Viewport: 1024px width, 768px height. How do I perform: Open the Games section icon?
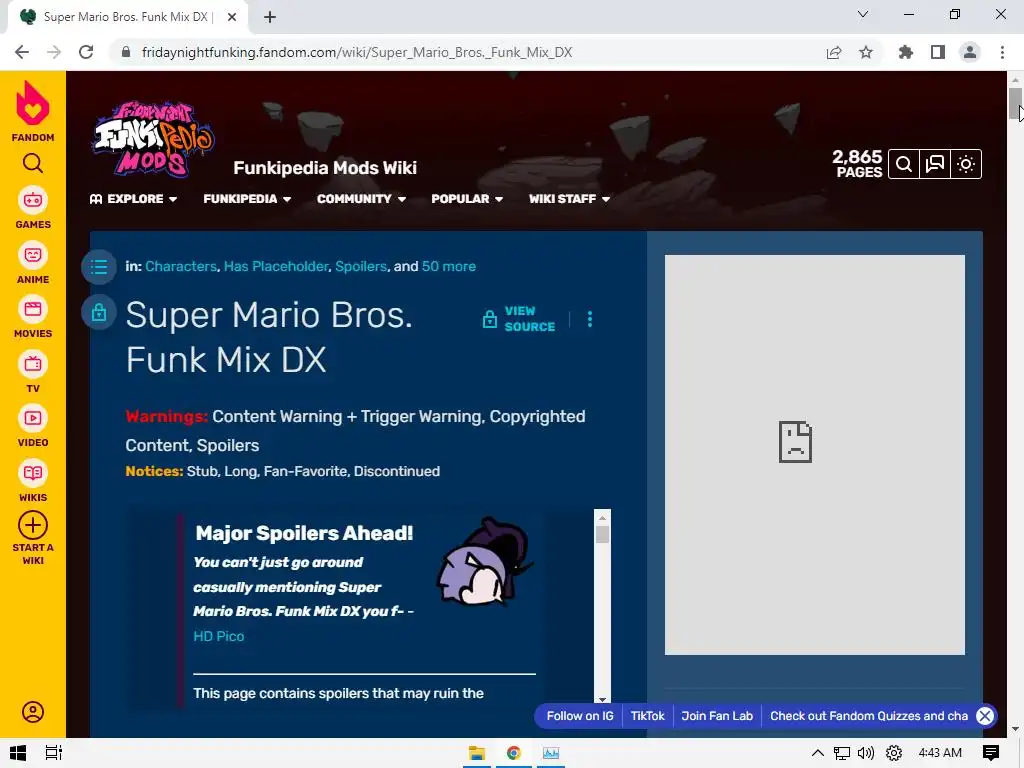coord(33,200)
